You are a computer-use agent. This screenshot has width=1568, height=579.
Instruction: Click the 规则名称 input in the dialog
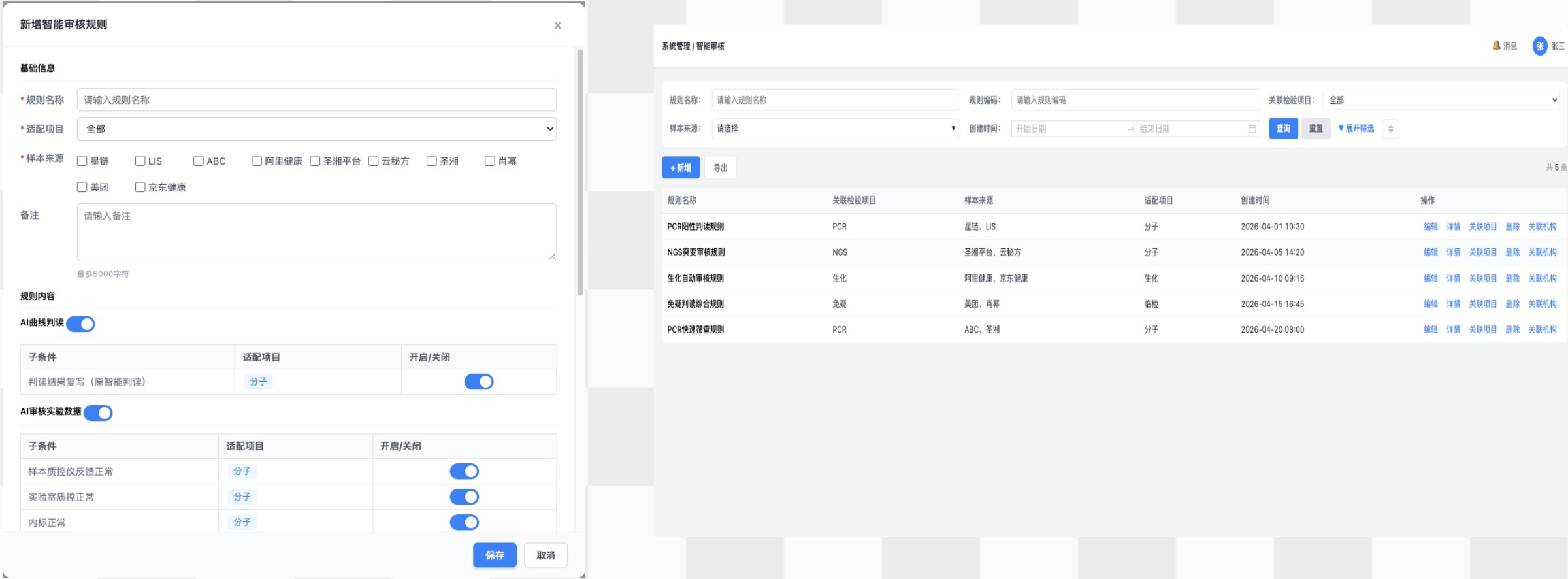coord(317,100)
